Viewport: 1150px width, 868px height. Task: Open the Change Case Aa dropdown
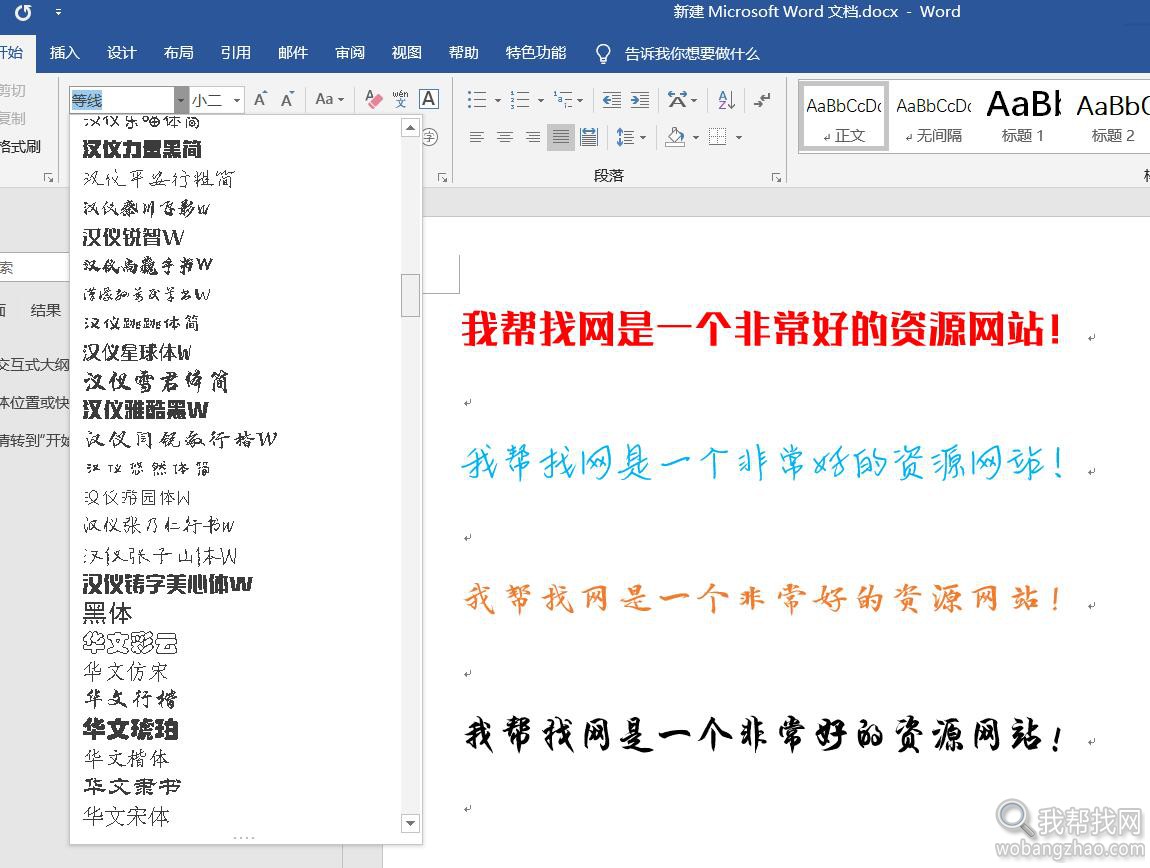(x=329, y=99)
